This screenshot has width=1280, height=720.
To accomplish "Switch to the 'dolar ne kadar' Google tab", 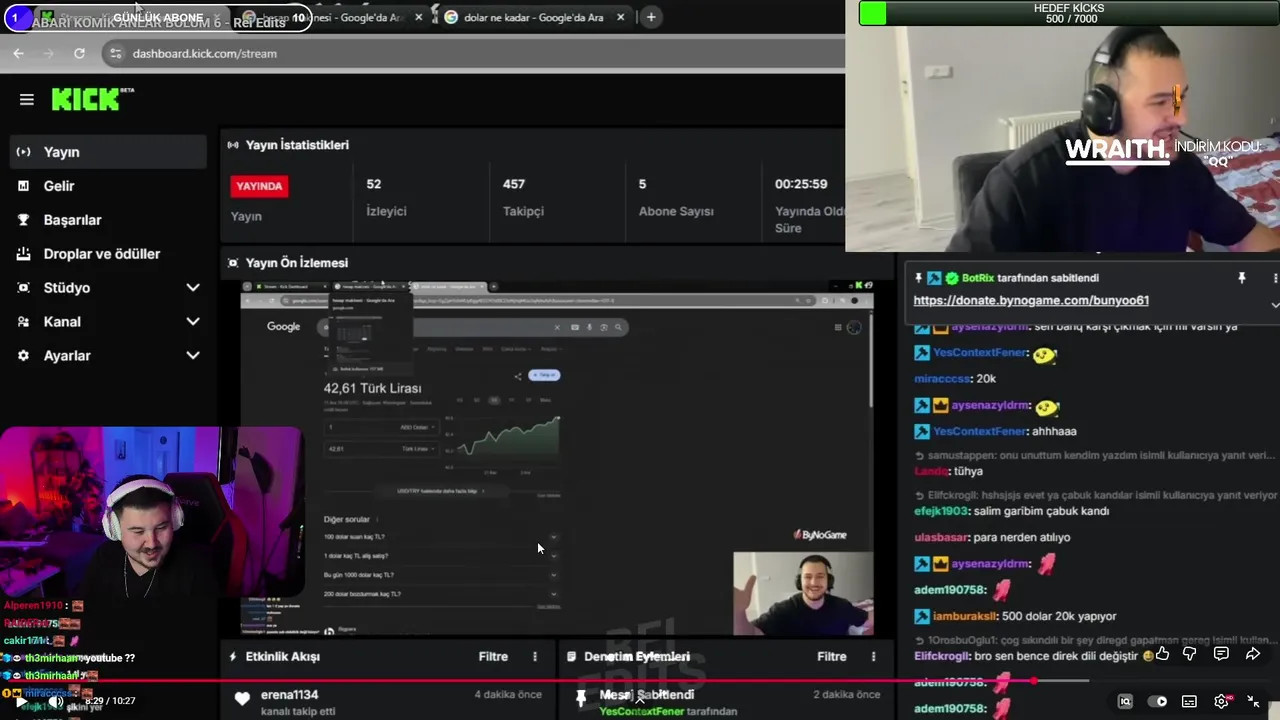I will pos(535,17).
